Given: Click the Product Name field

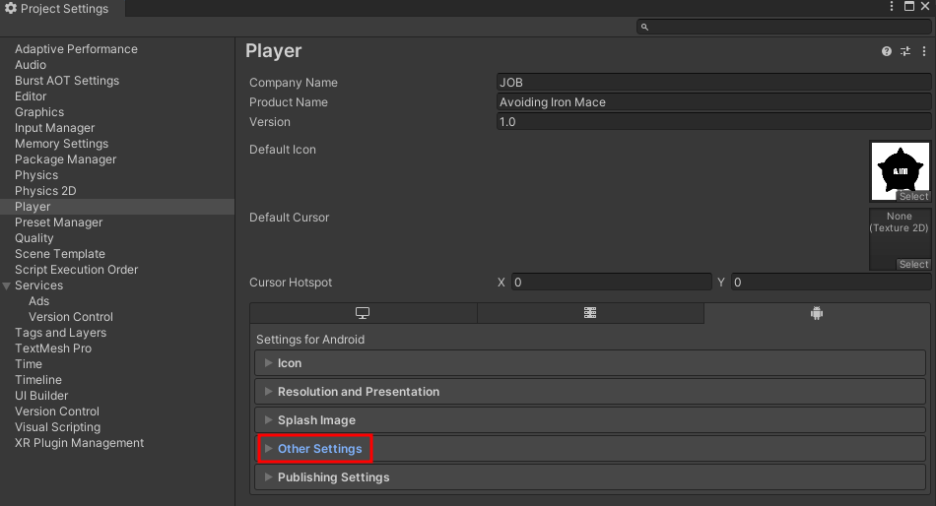Looking at the screenshot, I should pyautogui.click(x=713, y=102).
